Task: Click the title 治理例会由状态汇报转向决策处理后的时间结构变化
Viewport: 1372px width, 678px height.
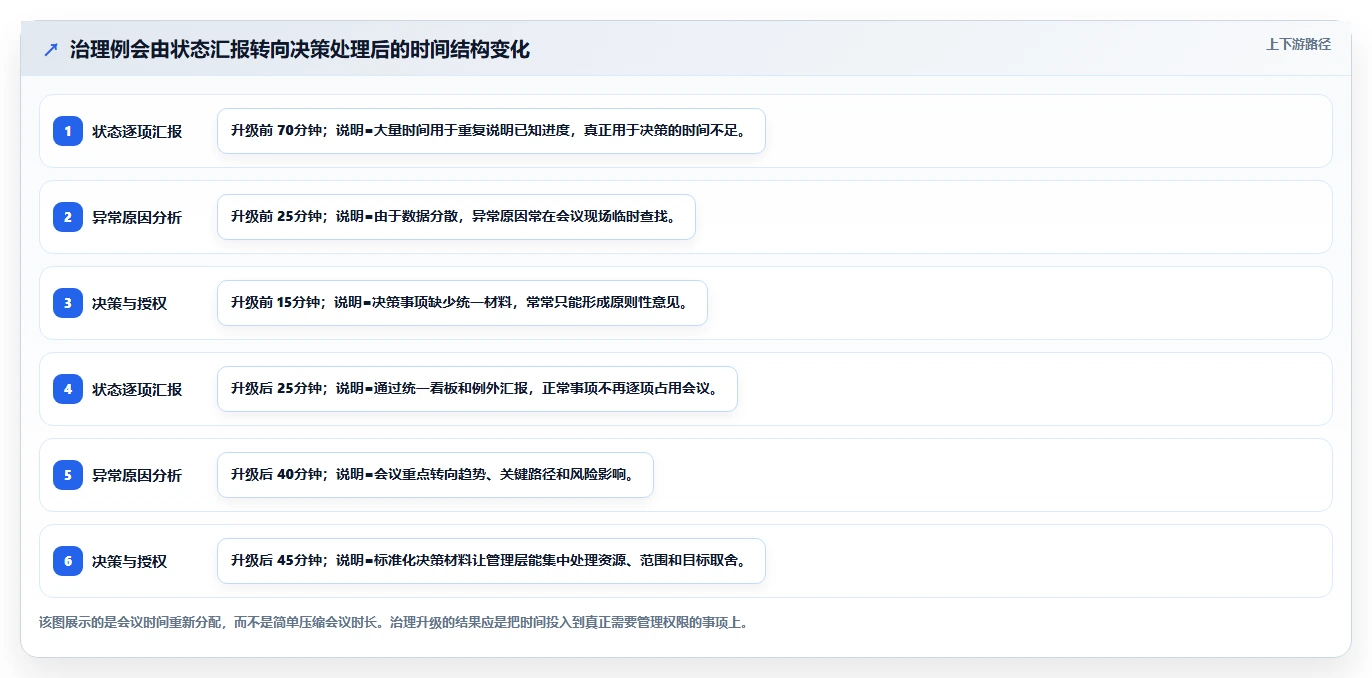Action: click(300, 49)
